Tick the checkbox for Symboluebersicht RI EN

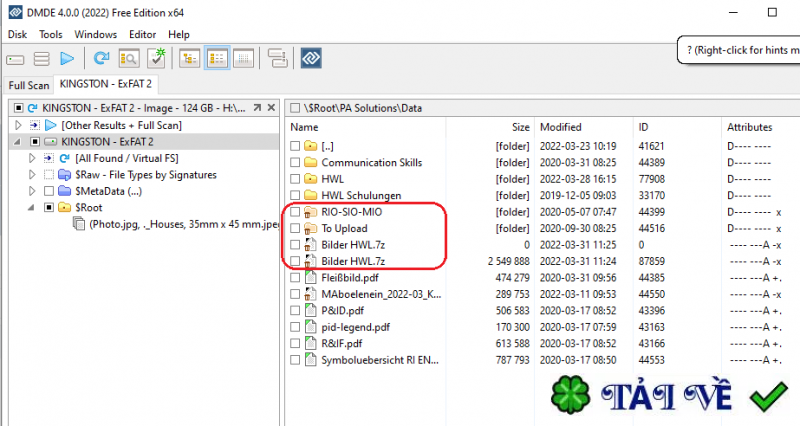coord(295,360)
